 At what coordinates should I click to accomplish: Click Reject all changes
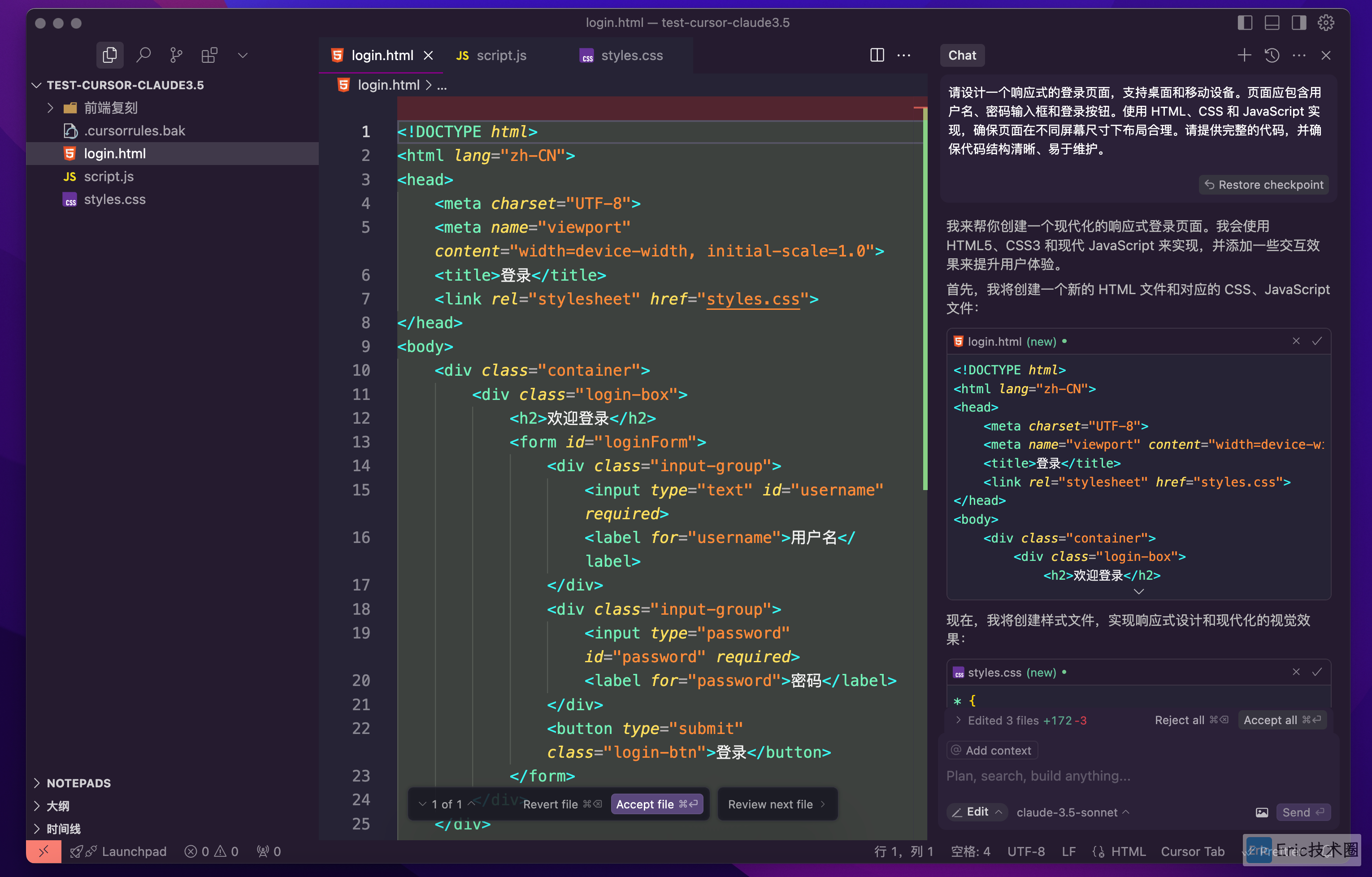[1191, 720]
